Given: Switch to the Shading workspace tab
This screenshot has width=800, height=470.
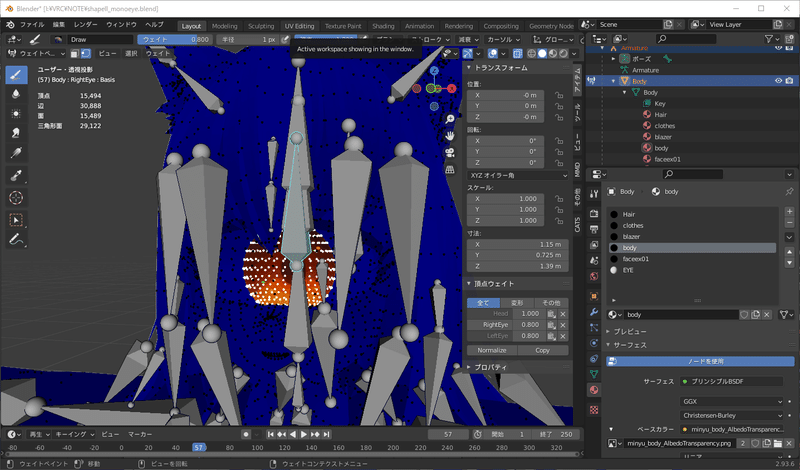Looking at the screenshot, I should pyautogui.click(x=383, y=26).
